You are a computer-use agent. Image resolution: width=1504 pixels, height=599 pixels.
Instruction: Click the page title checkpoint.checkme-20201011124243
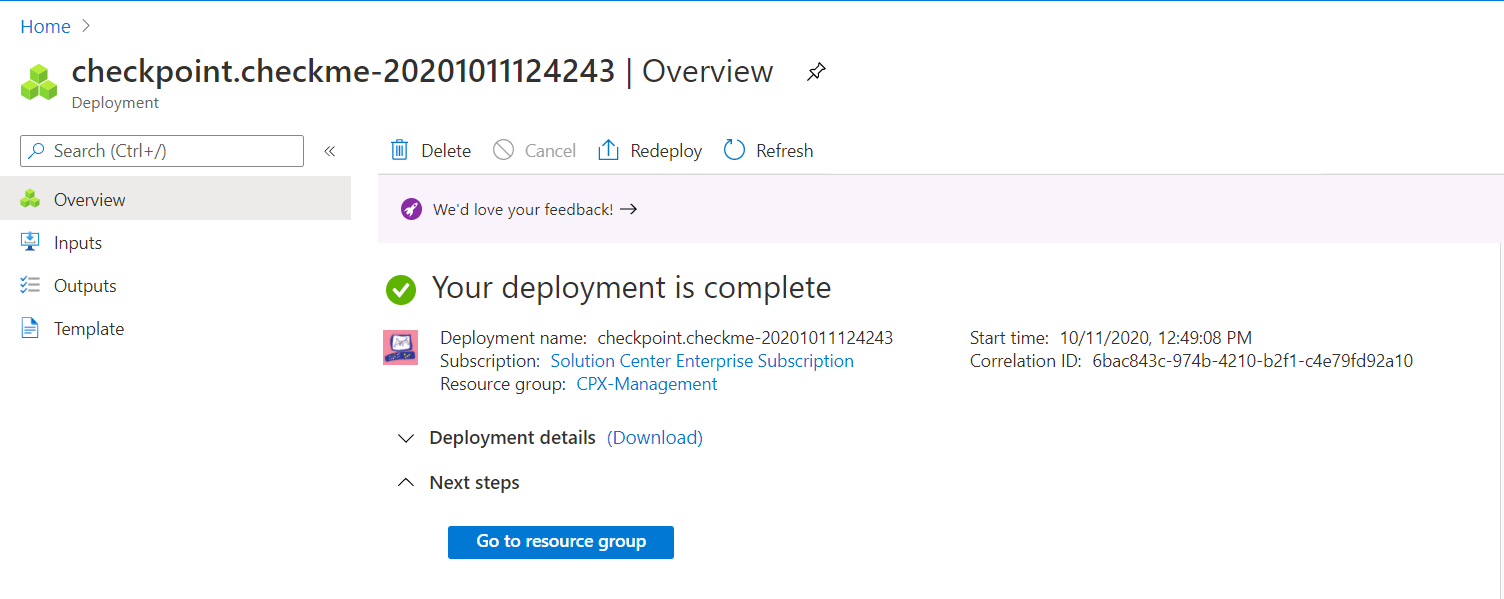343,72
